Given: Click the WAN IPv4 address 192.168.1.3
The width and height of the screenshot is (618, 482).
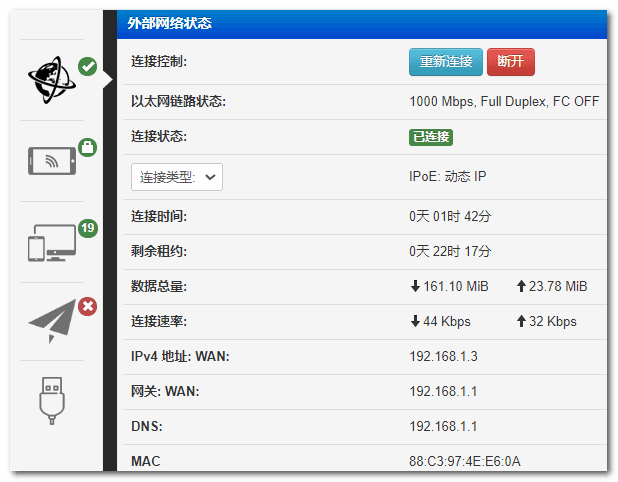Looking at the screenshot, I should (444, 357).
